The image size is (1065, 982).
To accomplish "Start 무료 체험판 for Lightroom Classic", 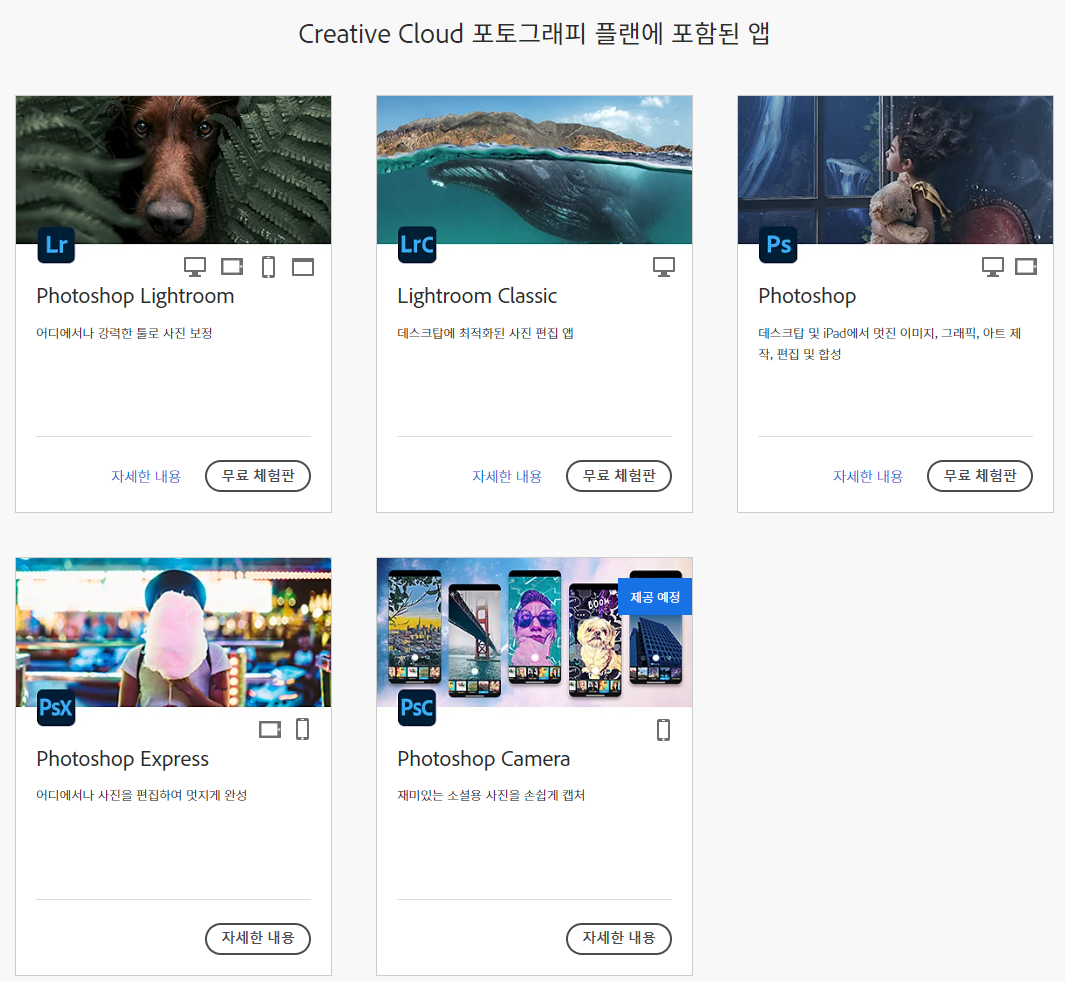I will tap(619, 476).
